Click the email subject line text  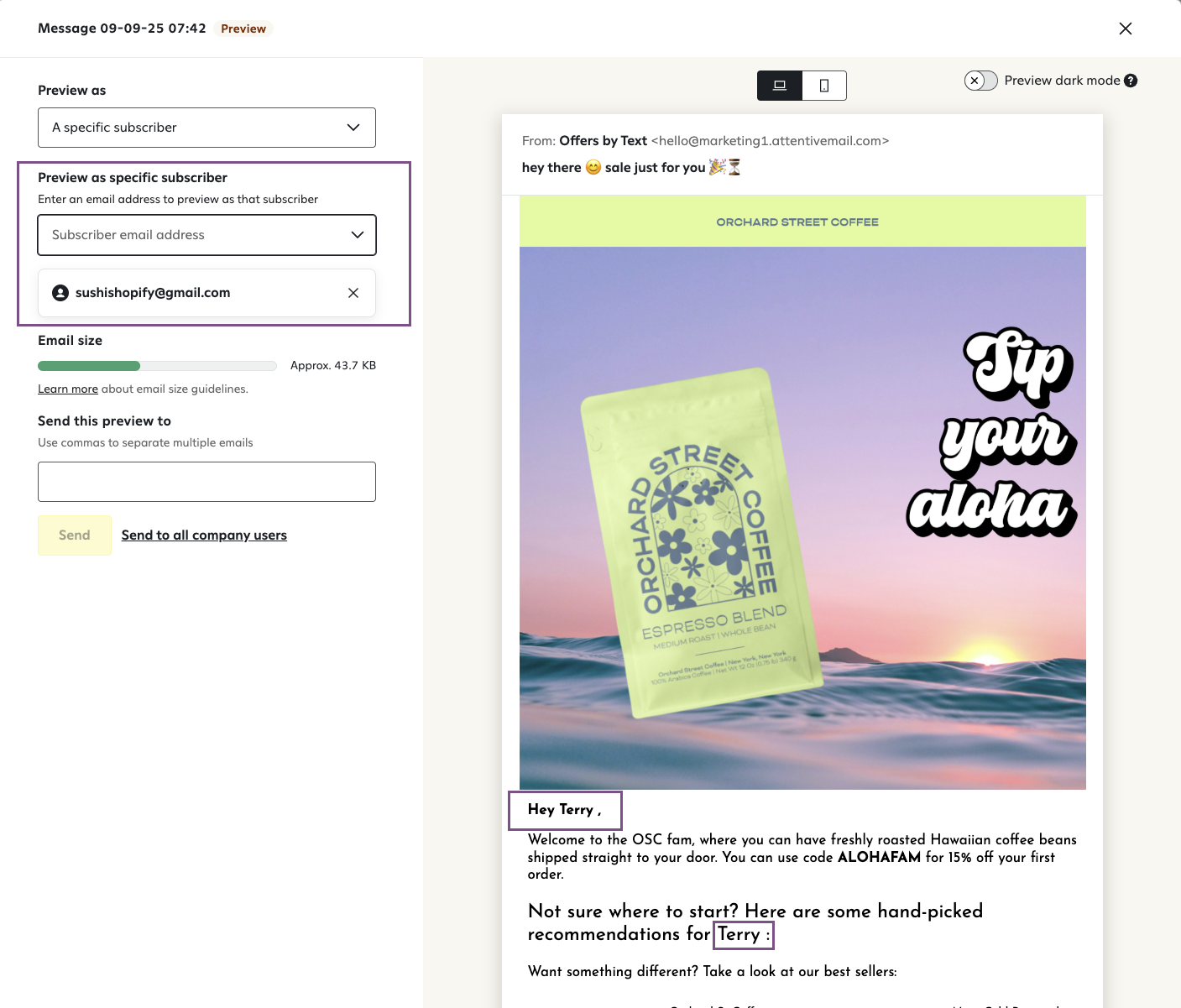tap(631, 167)
